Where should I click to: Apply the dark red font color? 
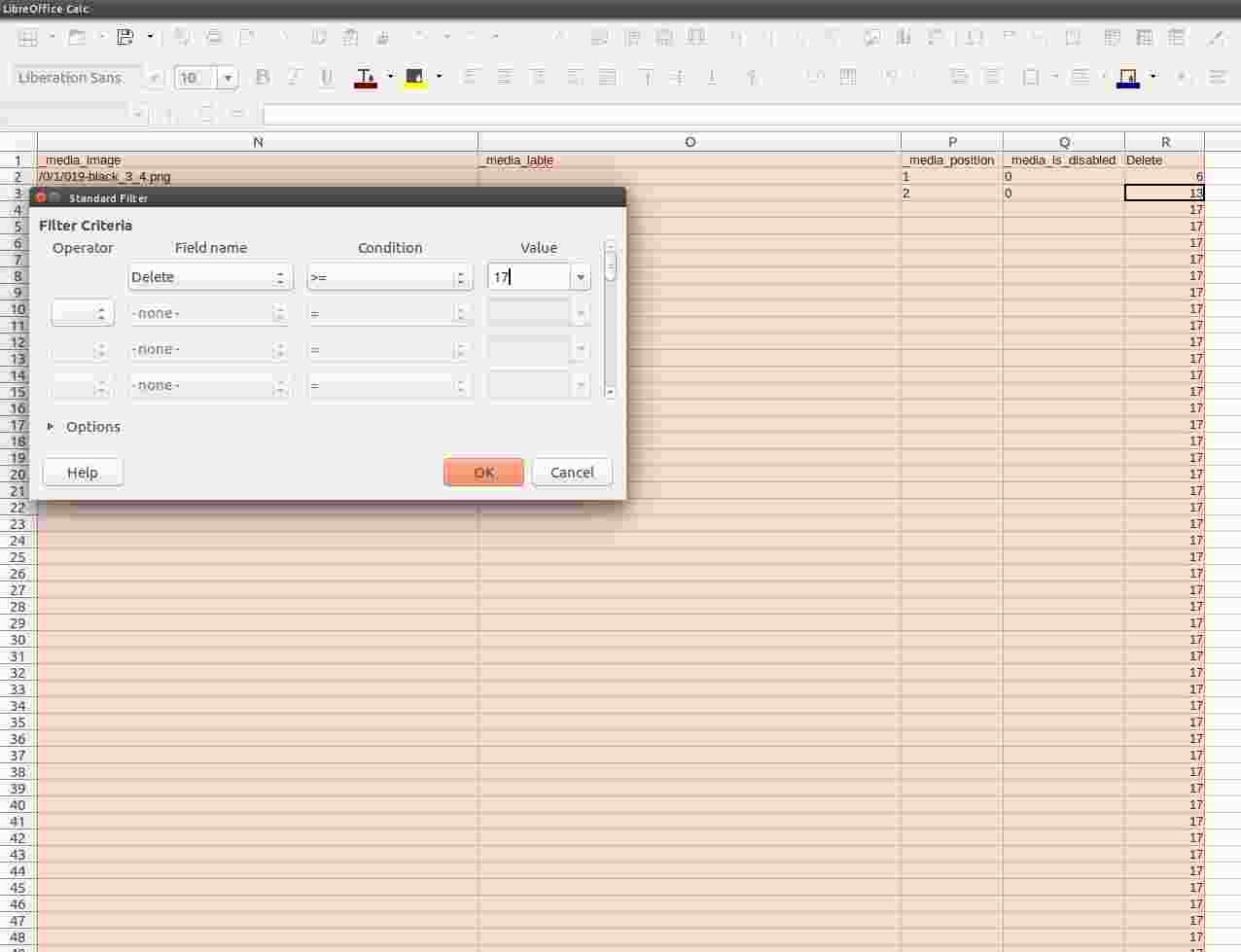[x=366, y=77]
